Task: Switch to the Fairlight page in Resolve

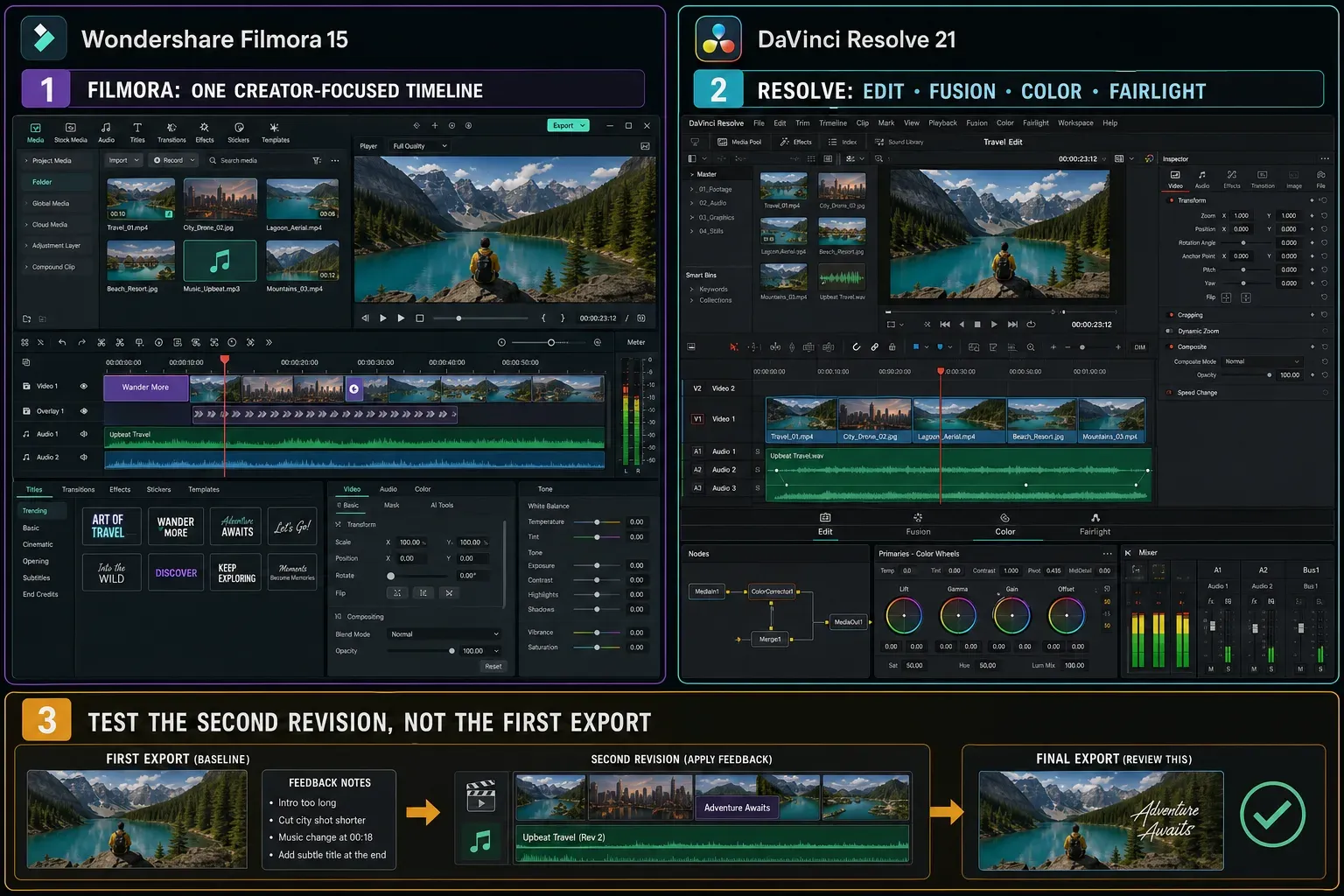Action: 1095,524
